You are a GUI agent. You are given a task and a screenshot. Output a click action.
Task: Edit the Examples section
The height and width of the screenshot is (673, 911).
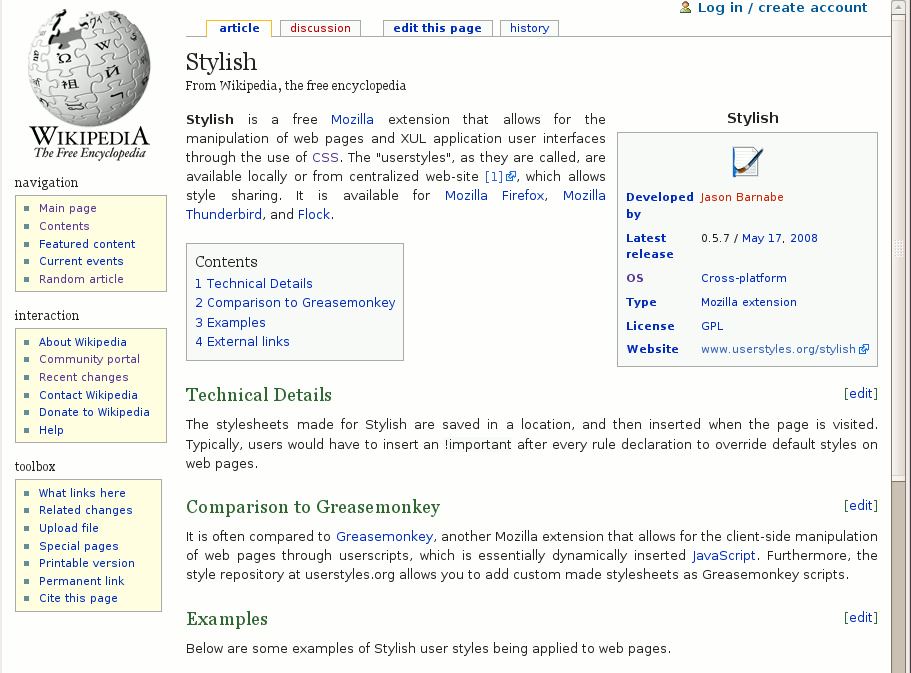860,617
